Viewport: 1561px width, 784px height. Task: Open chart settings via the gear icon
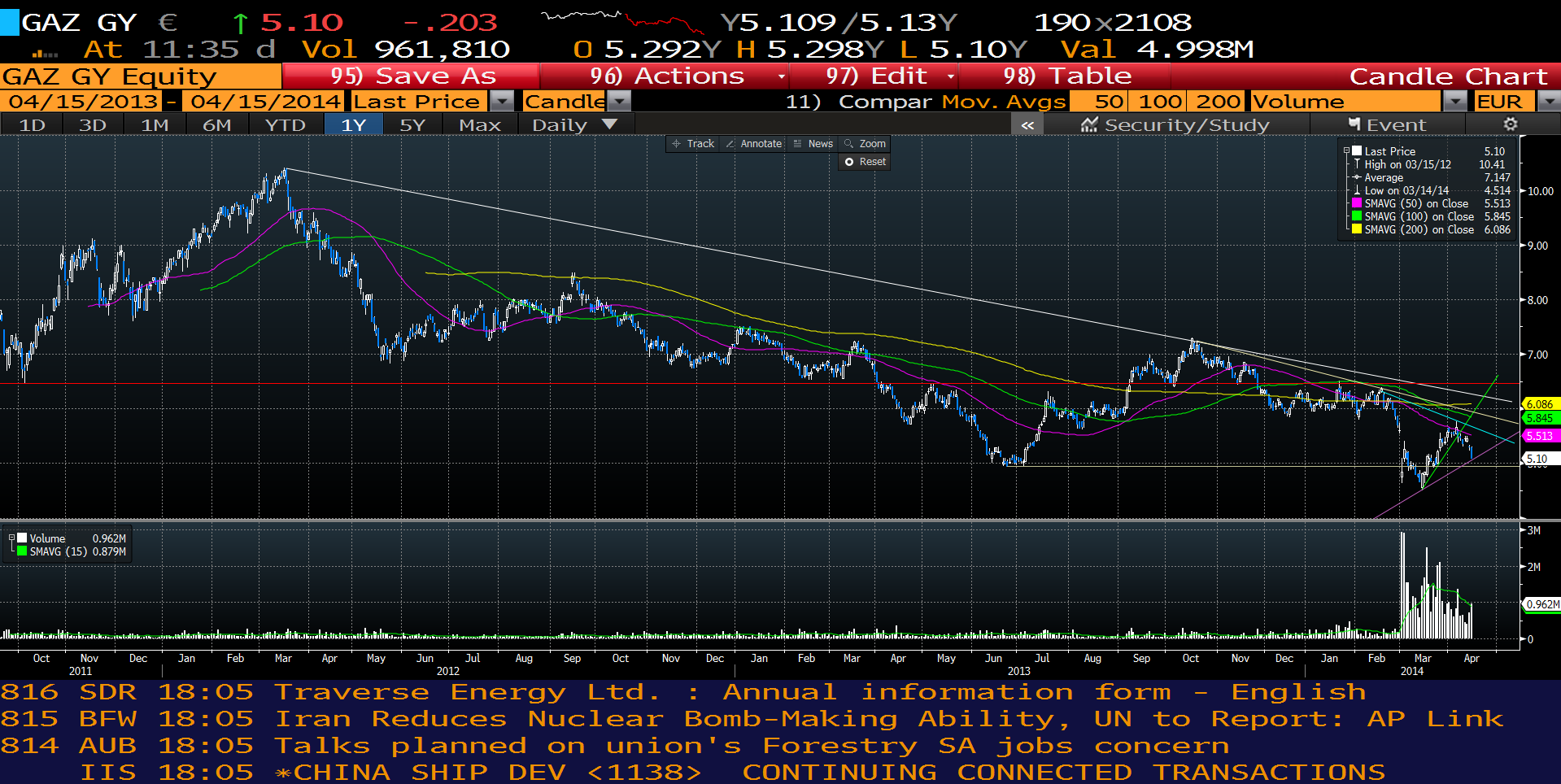[1510, 124]
